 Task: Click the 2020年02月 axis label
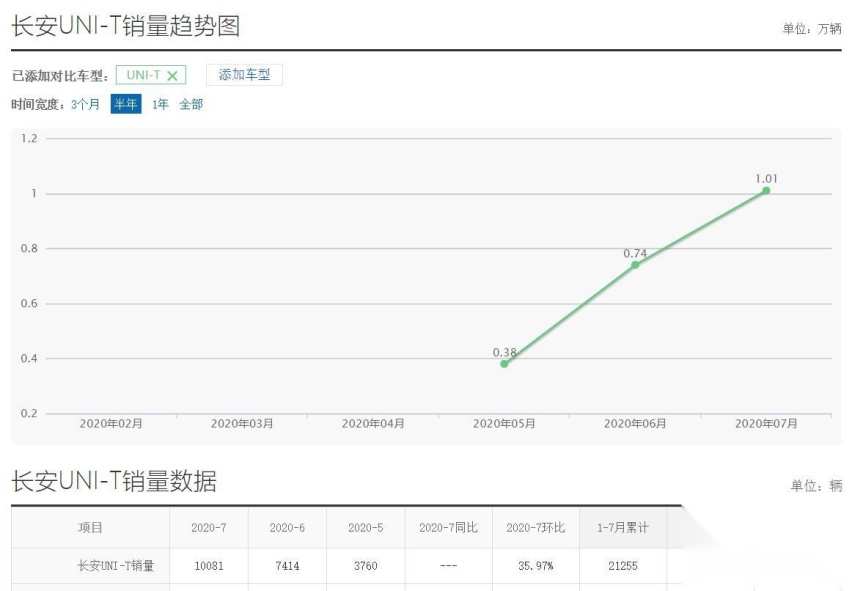(111, 424)
